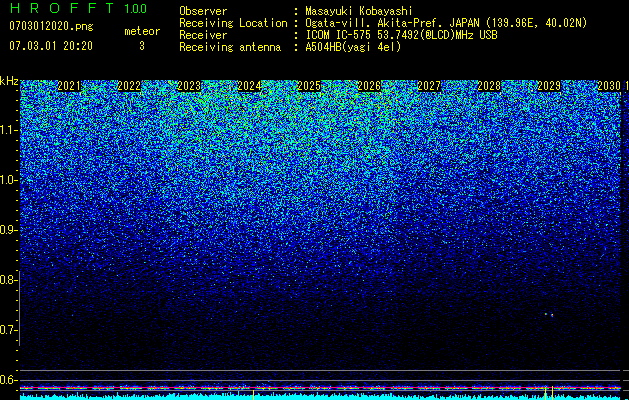Click the 0.7 kHz axis tick label

tap(7, 330)
